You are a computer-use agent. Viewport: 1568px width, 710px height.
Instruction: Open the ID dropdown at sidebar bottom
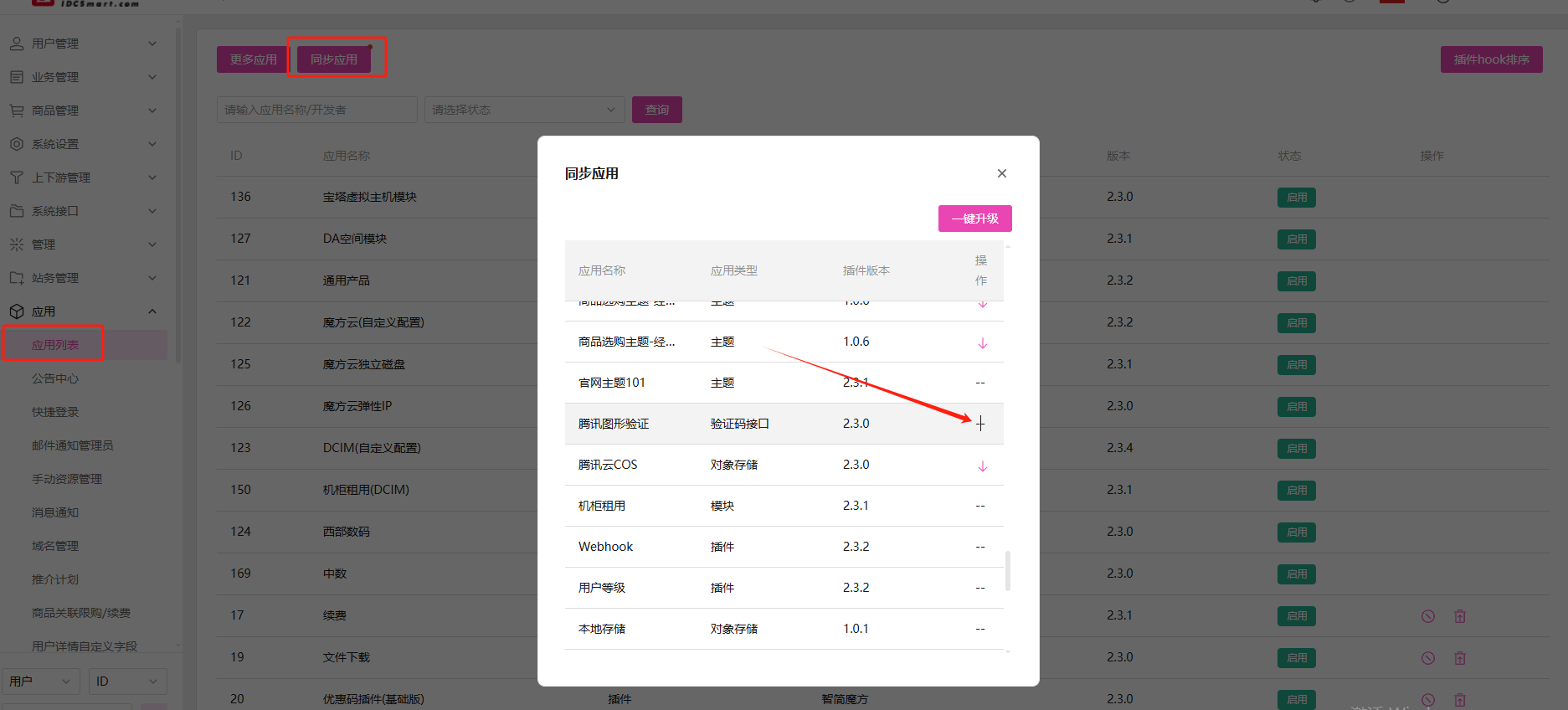point(128,682)
